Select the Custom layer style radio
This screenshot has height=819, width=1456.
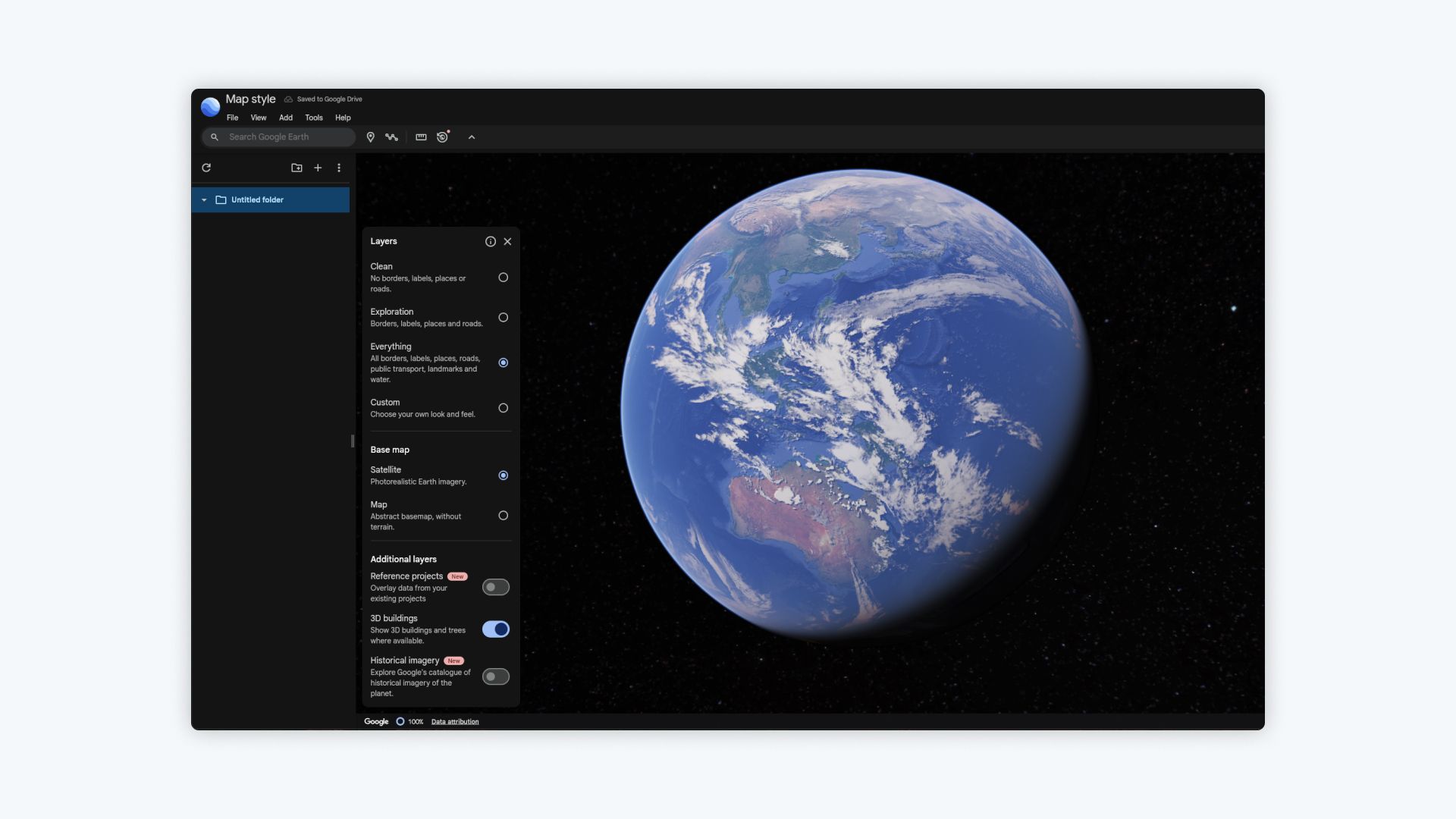[504, 408]
